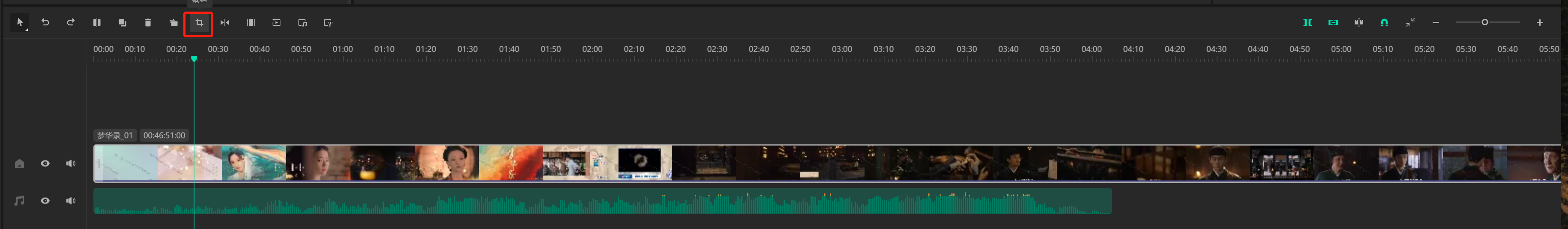1568x229 pixels.
Task: Split the clip at the playhead
Action: click(x=97, y=23)
